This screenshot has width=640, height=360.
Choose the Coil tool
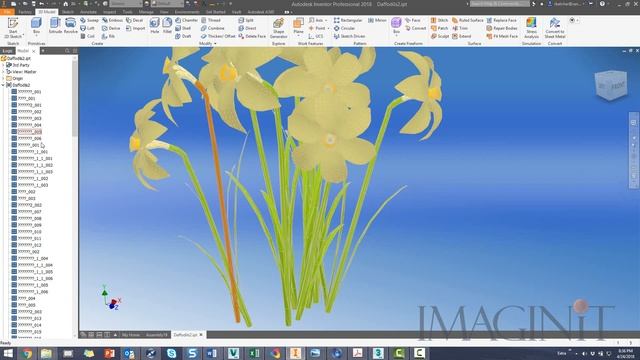(x=87, y=36)
